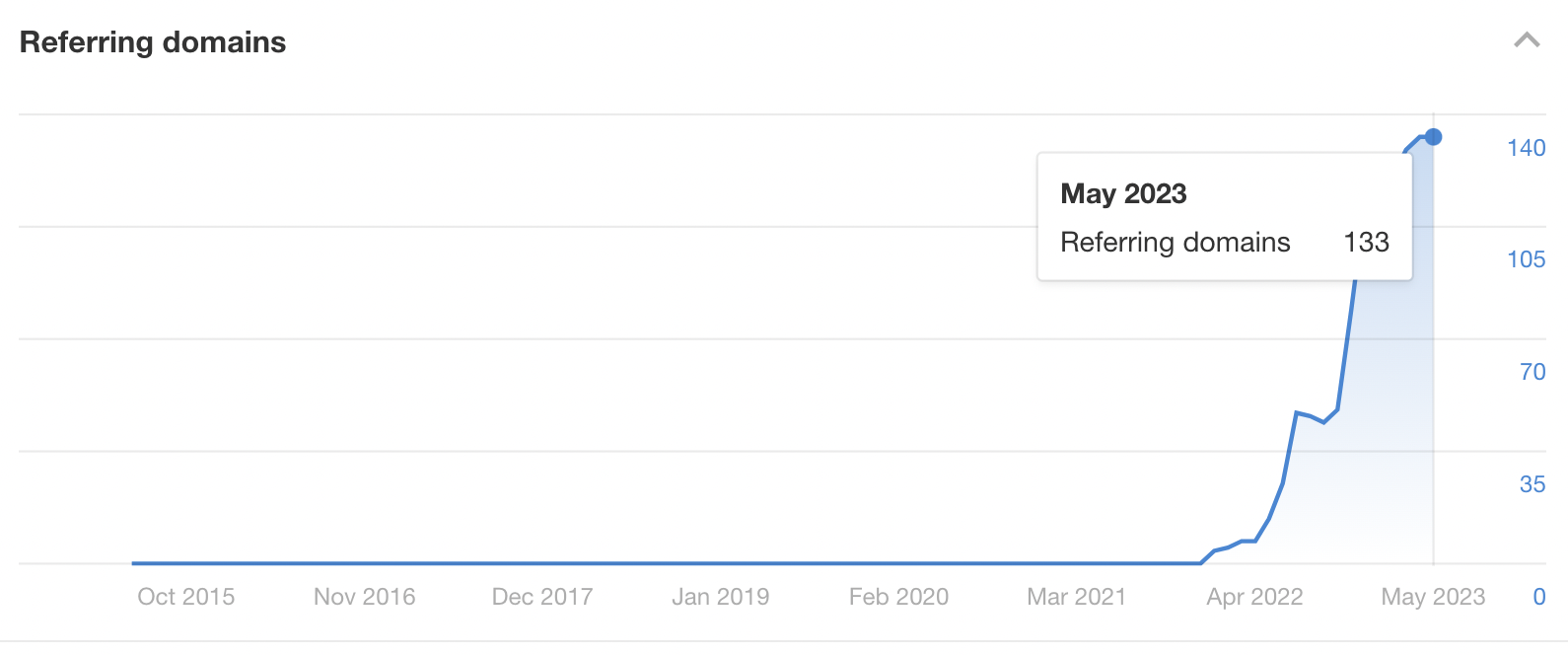Image resolution: width=1568 pixels, height=655 pixels.
Task: Click the tooltip's bold May 2023 title
Action: click(1123, 193)
